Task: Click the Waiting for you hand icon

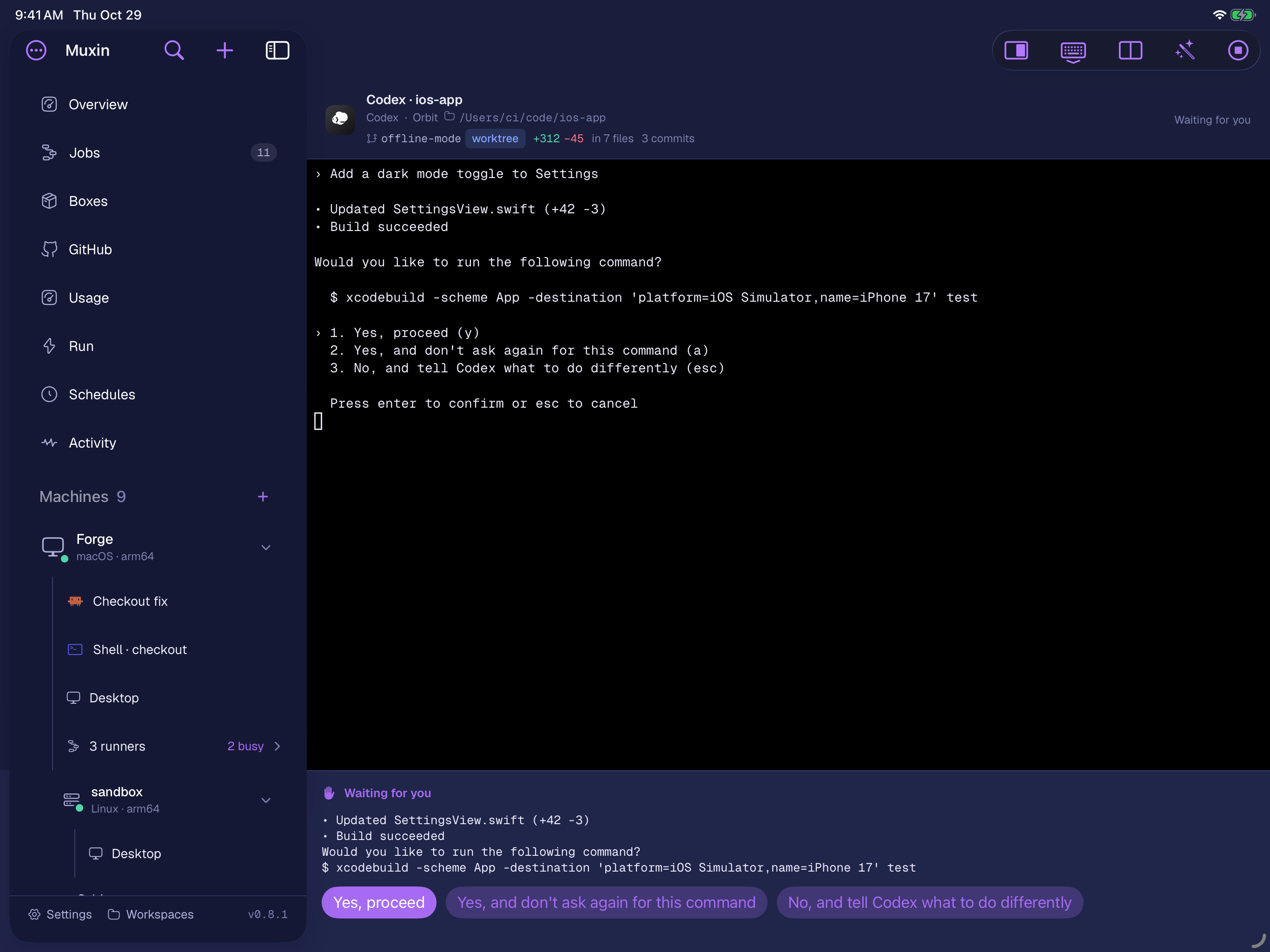Action: 329,793
